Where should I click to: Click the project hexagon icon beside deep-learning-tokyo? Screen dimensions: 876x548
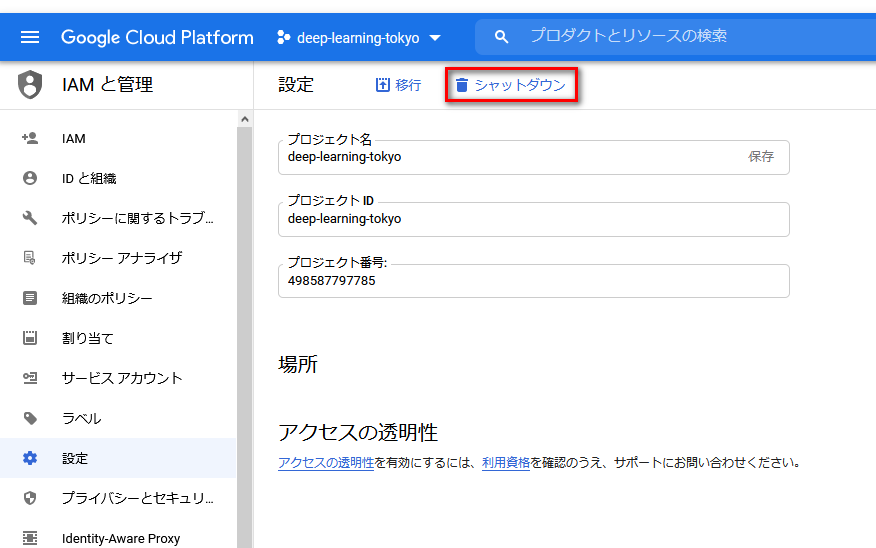pos(284,37)
